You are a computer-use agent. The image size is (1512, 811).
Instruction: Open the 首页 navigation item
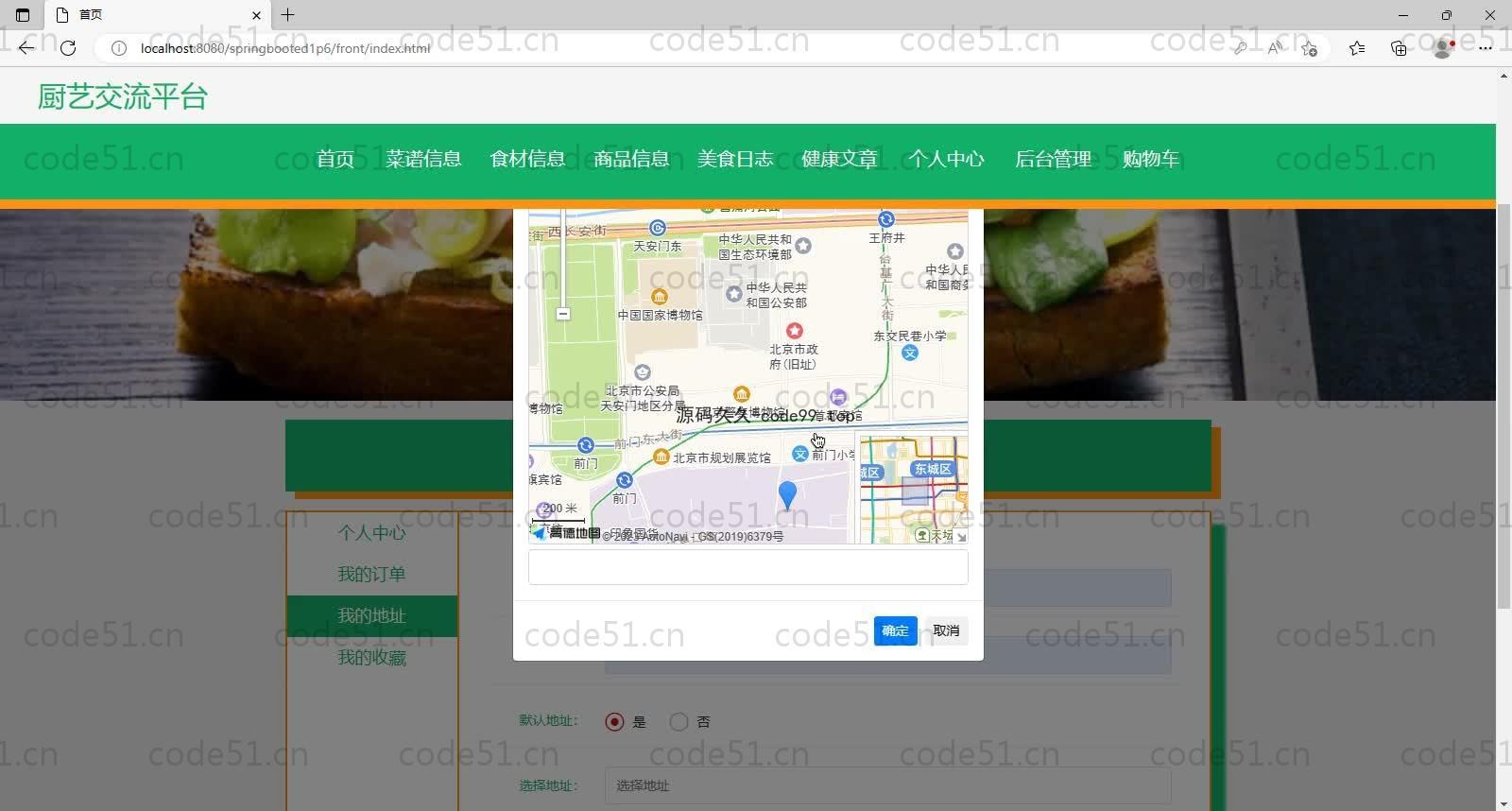pos(335,159)
